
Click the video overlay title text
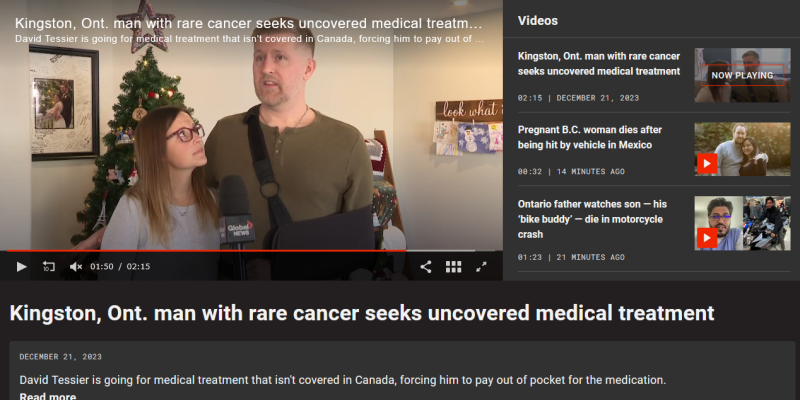click(248, 23)
